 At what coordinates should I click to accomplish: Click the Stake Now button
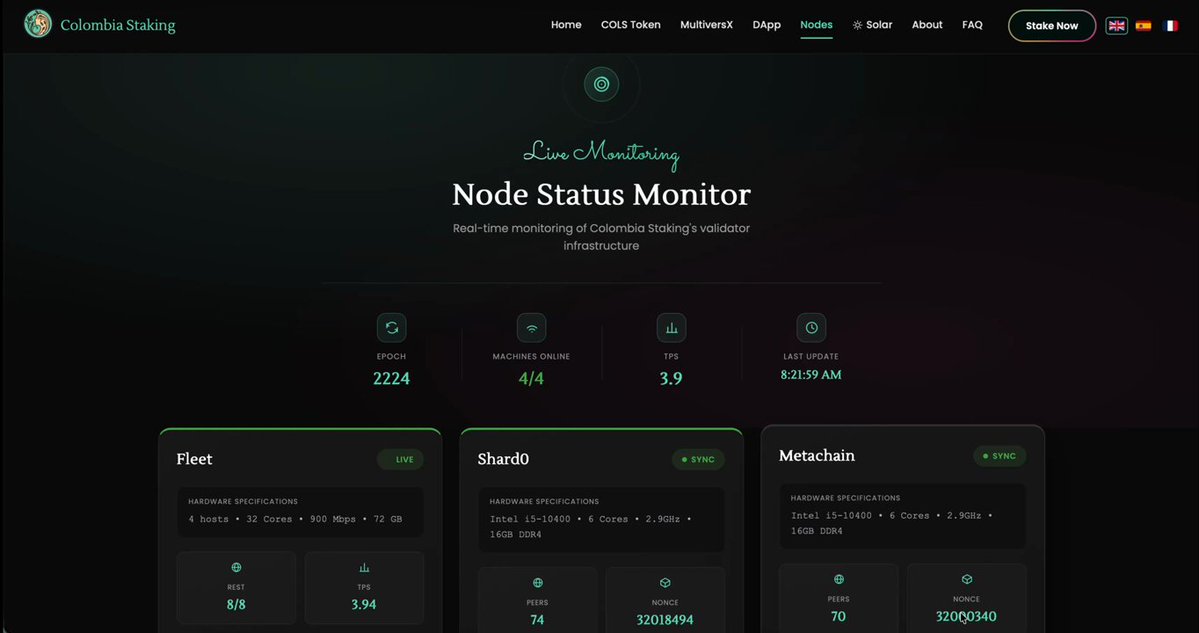pos(1052,26)
